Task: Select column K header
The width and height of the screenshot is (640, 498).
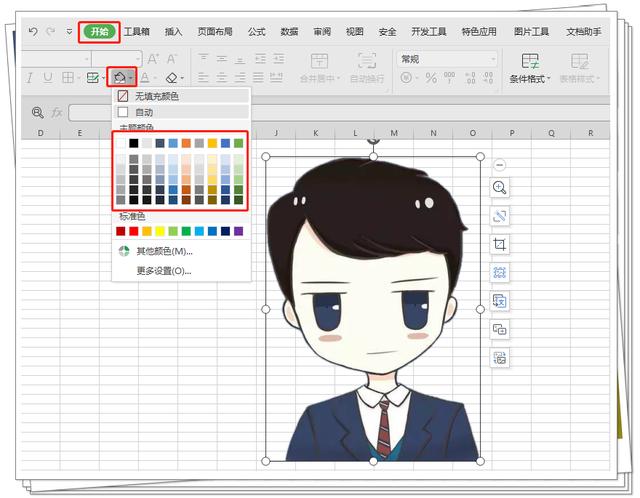Action: tap(316, 133)
